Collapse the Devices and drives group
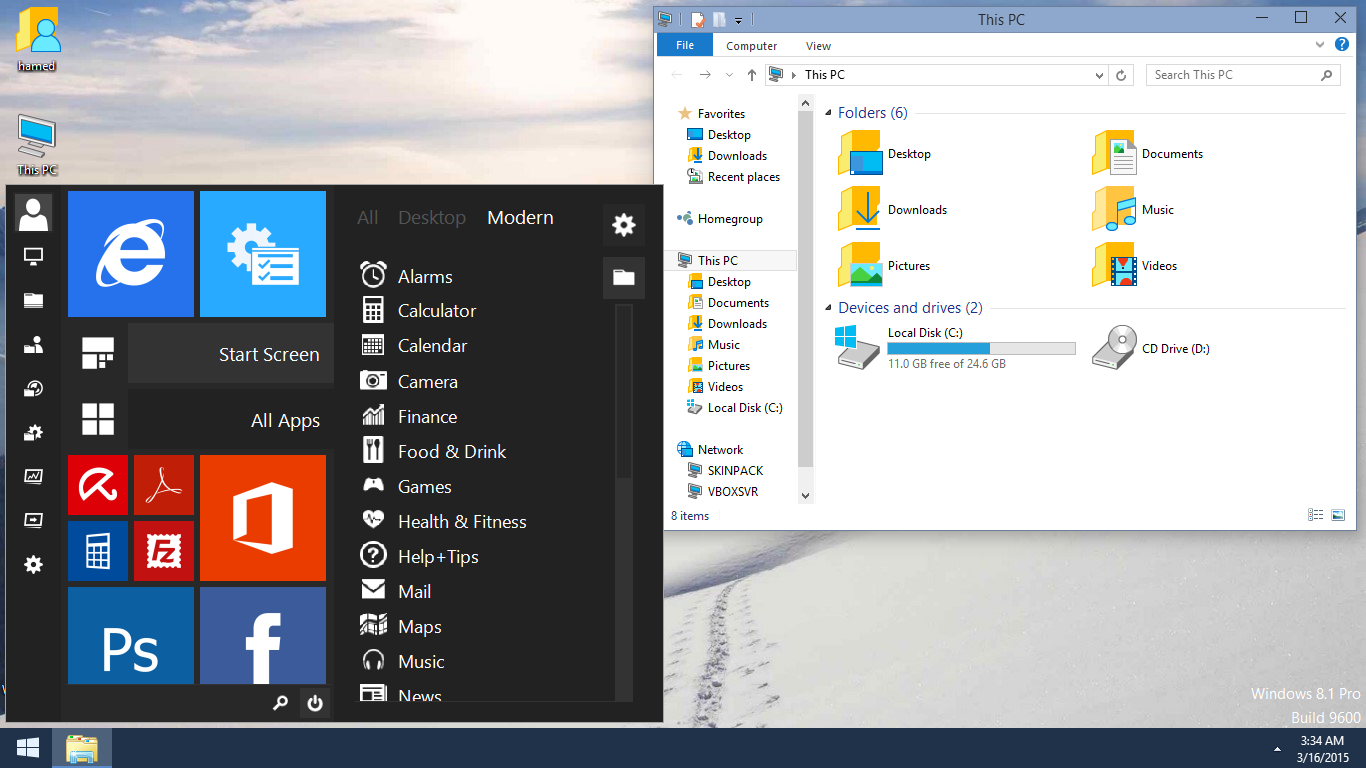Screen dimensions: 1366x768 [x=829, y=309]
